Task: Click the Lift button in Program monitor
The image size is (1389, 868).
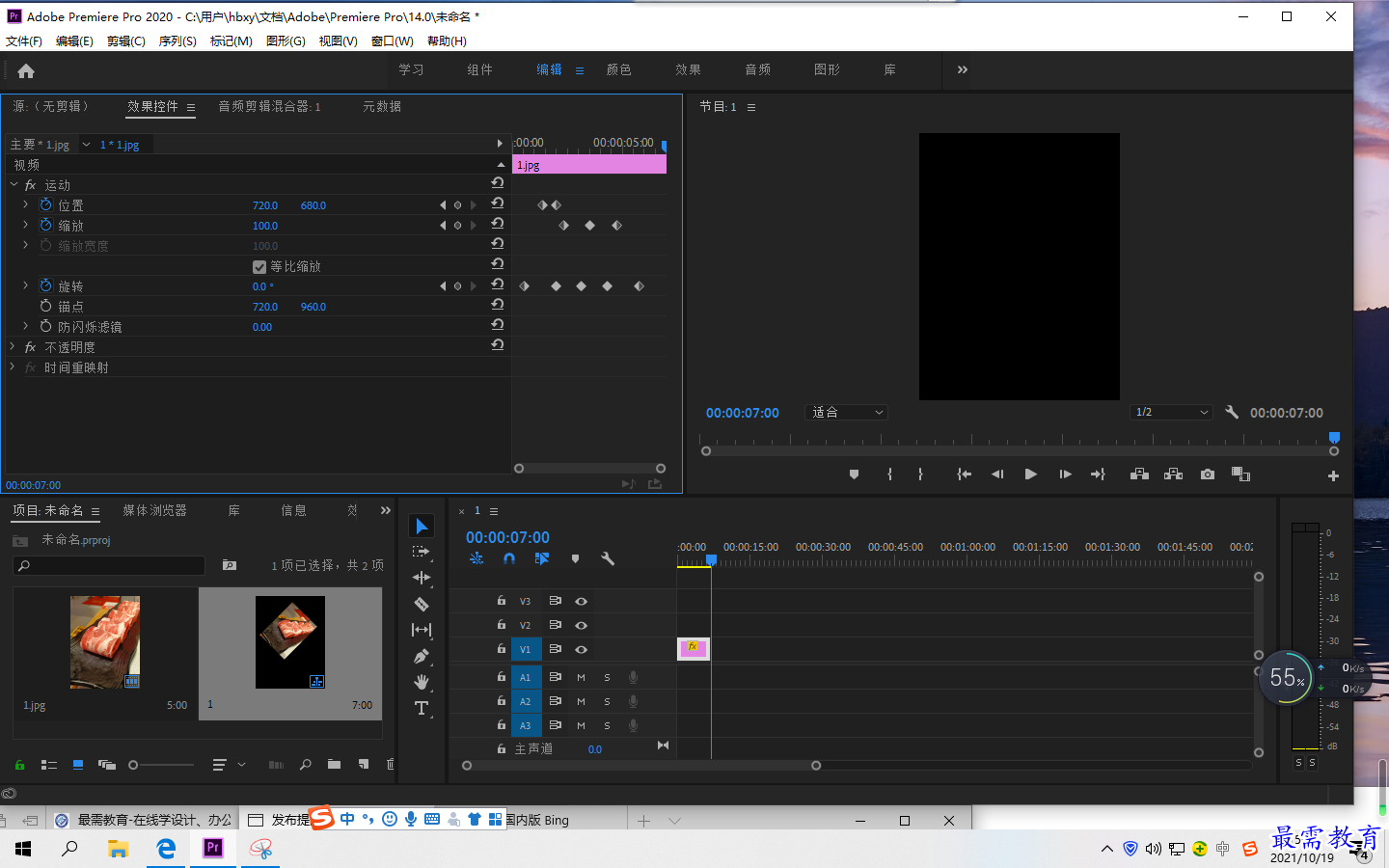Action: pyautogui.click(x=1139, y=475)
